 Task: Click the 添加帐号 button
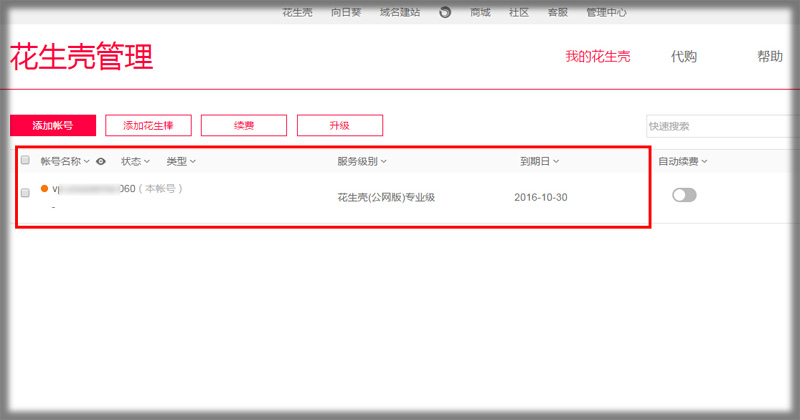[x=53, y=126]
